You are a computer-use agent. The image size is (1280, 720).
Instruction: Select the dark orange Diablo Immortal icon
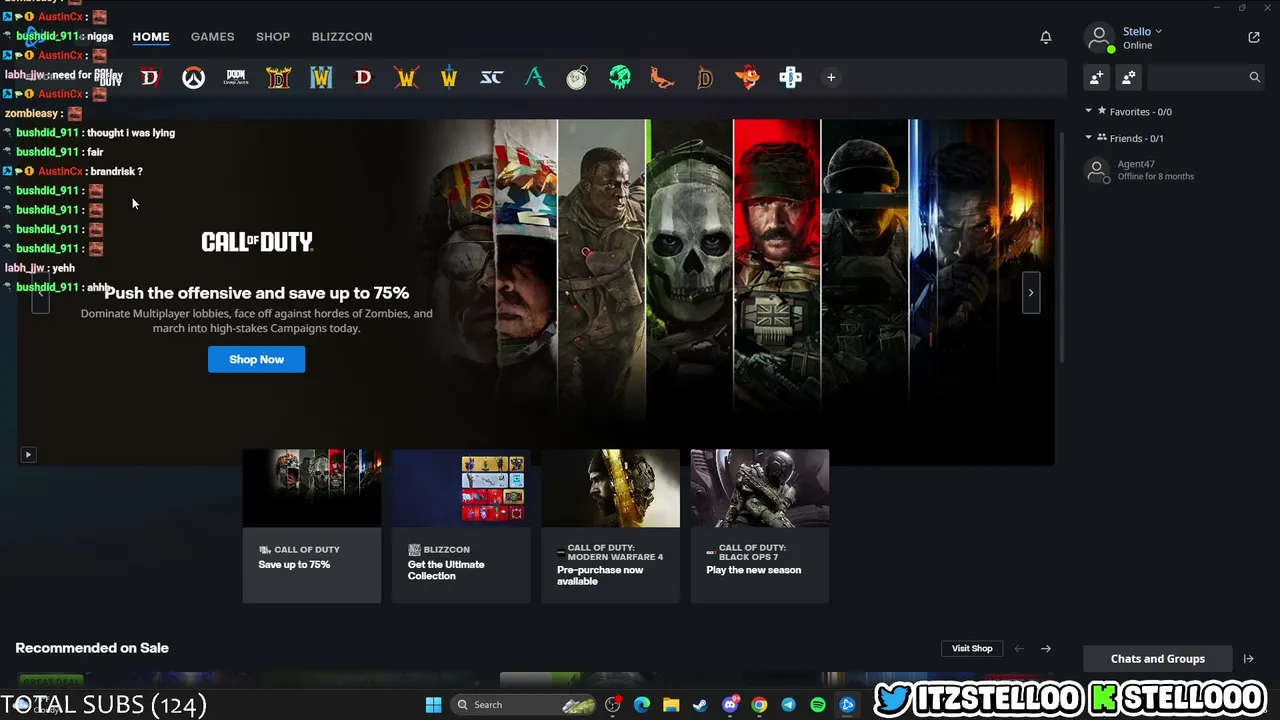[x=705, y=77]
